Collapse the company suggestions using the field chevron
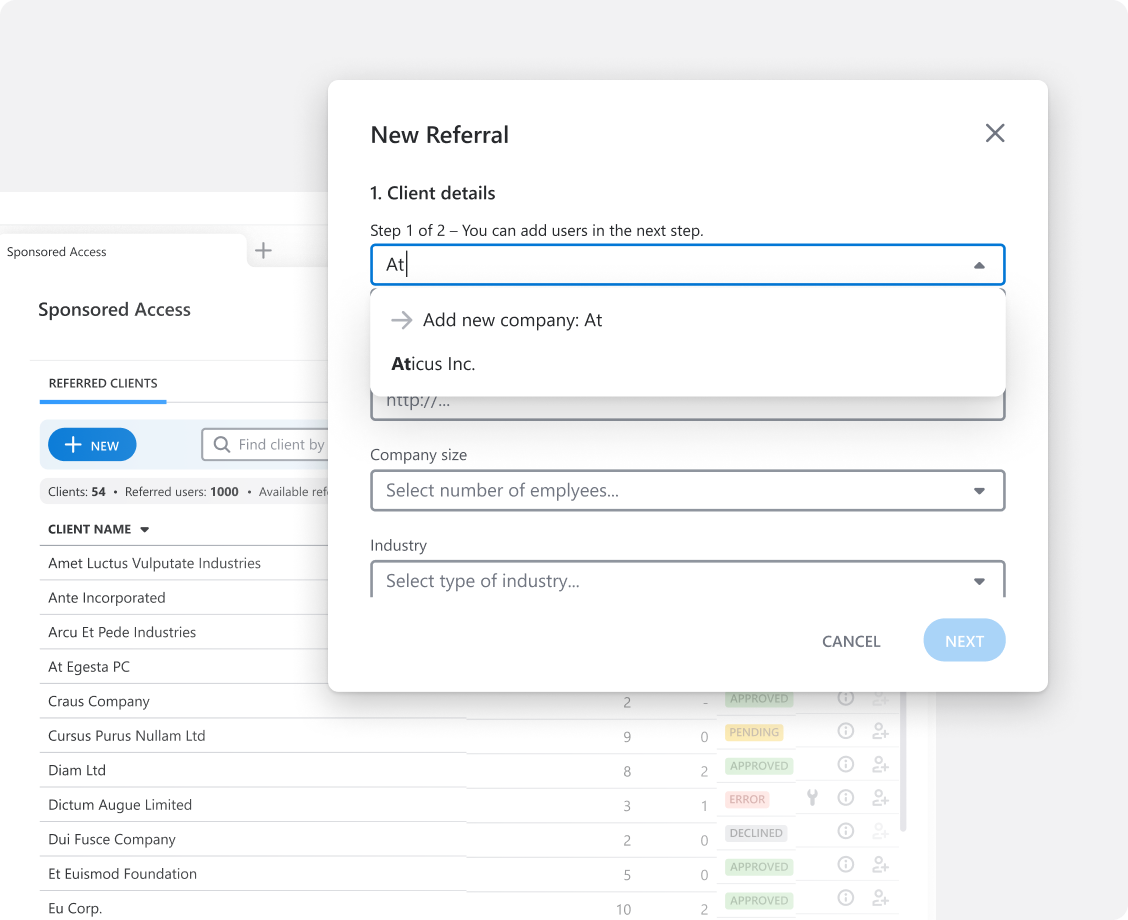This screenshot has height=920, width=1128. (977, 264)
